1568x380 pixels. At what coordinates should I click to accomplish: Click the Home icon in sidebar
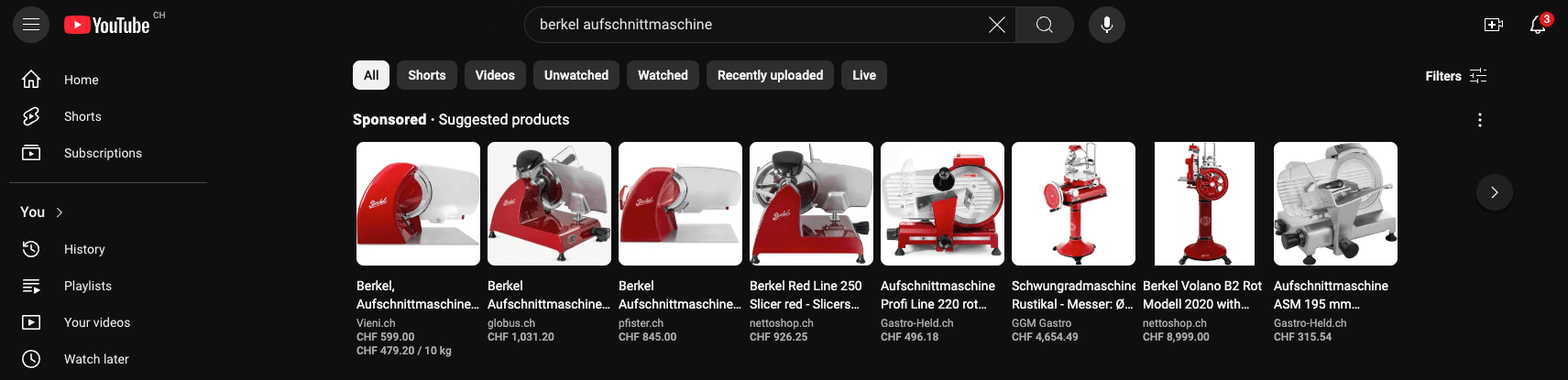[x=31, y=80]
